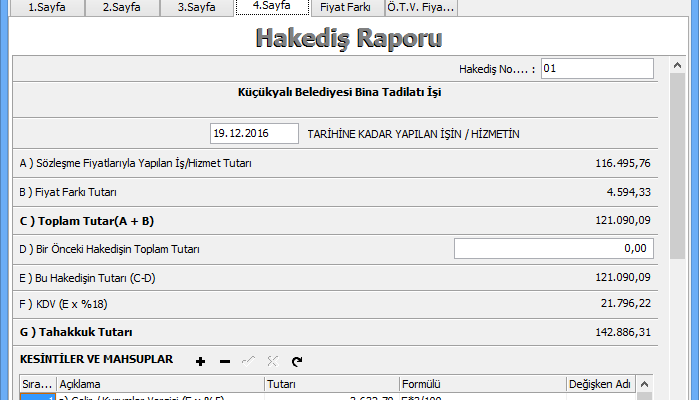Screen dimensions: 699x400
Task: Click the report's vertical scrollbar up arrow
Action: [x=677, y=66]
